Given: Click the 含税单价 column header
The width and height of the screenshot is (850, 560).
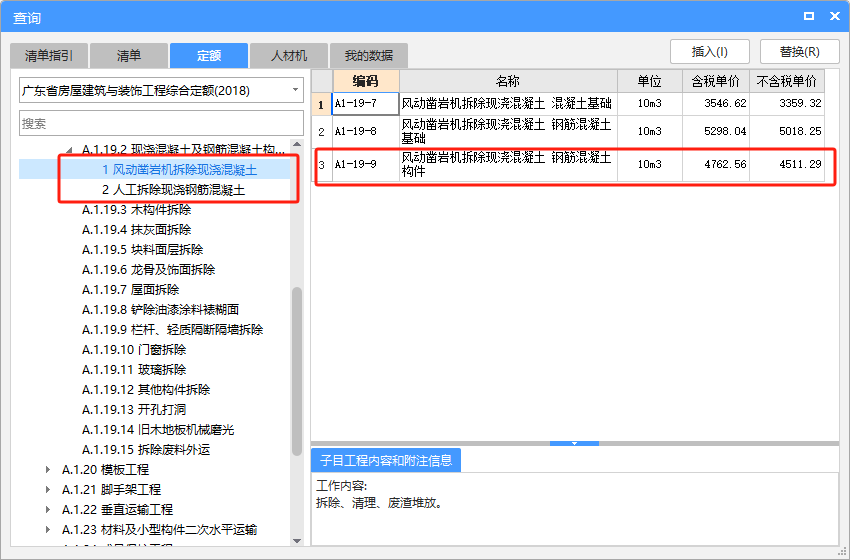Looking at the screenshot, I should point(716,81).
